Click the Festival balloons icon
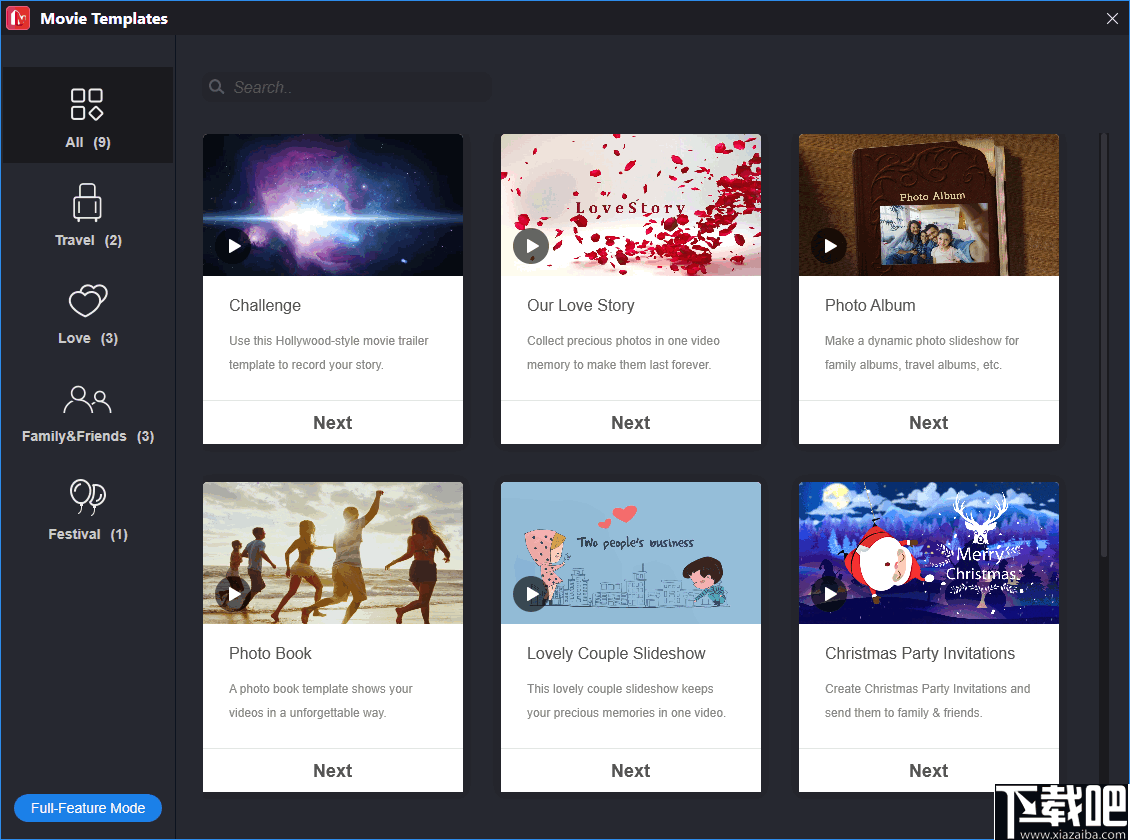Image resolution: width=1130 pixels, height=840 pixels. coord(88,495)
